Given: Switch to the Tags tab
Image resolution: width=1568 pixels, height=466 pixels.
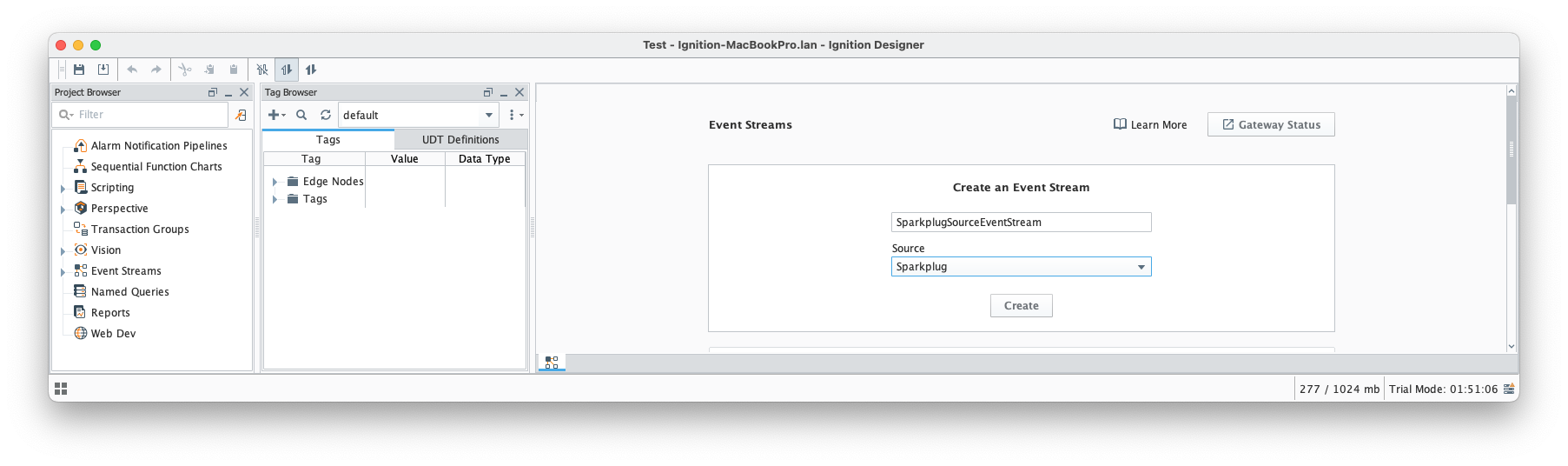Looking at the screenshot, I should 328,139.
